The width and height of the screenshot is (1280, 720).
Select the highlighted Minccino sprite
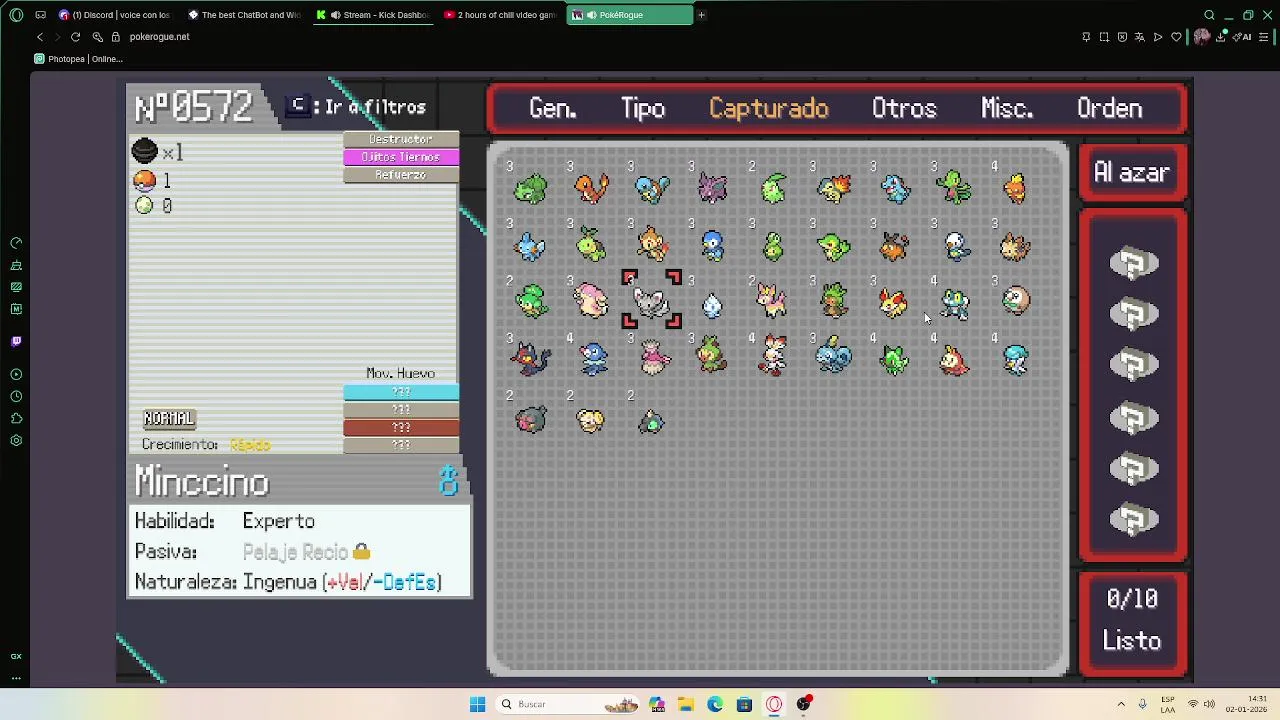point(652,301)
